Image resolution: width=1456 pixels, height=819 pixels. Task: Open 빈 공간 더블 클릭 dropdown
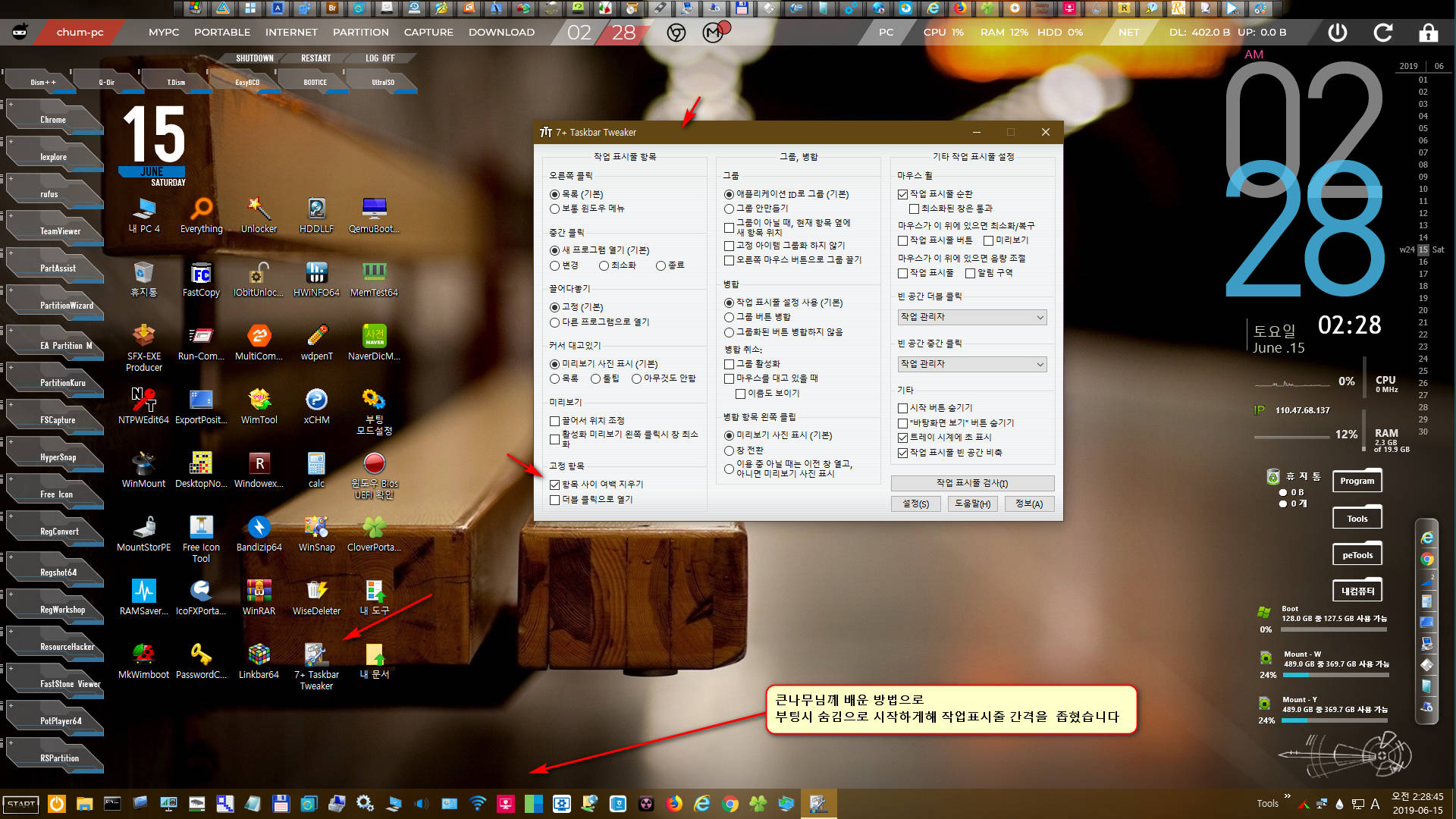pos(972,317)
